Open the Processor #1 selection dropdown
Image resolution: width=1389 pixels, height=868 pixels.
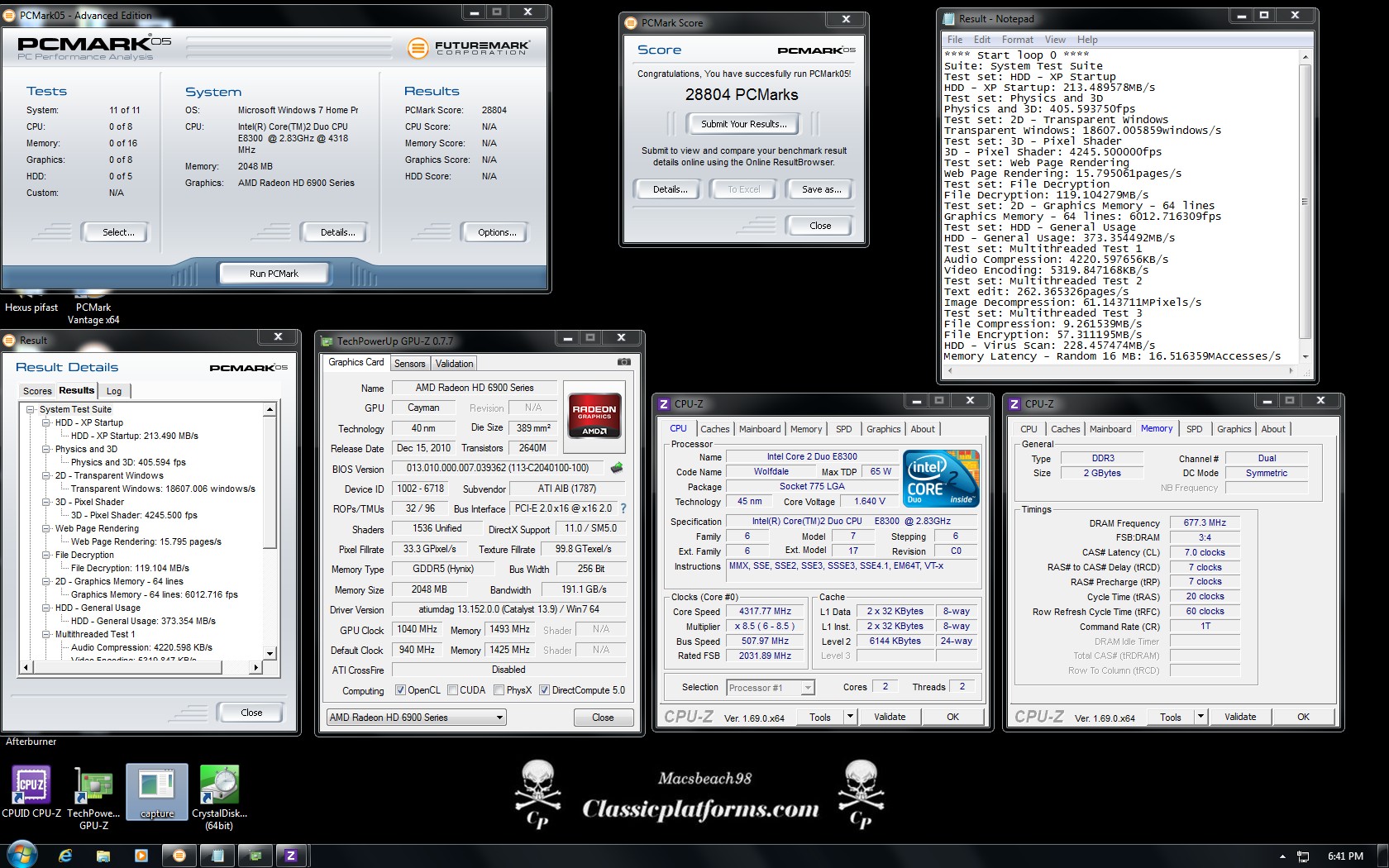(771, 687)
